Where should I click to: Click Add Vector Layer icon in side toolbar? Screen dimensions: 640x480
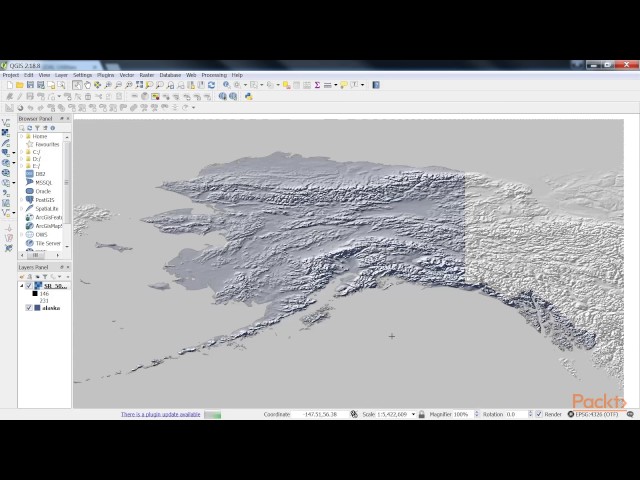tap(6, 123)
